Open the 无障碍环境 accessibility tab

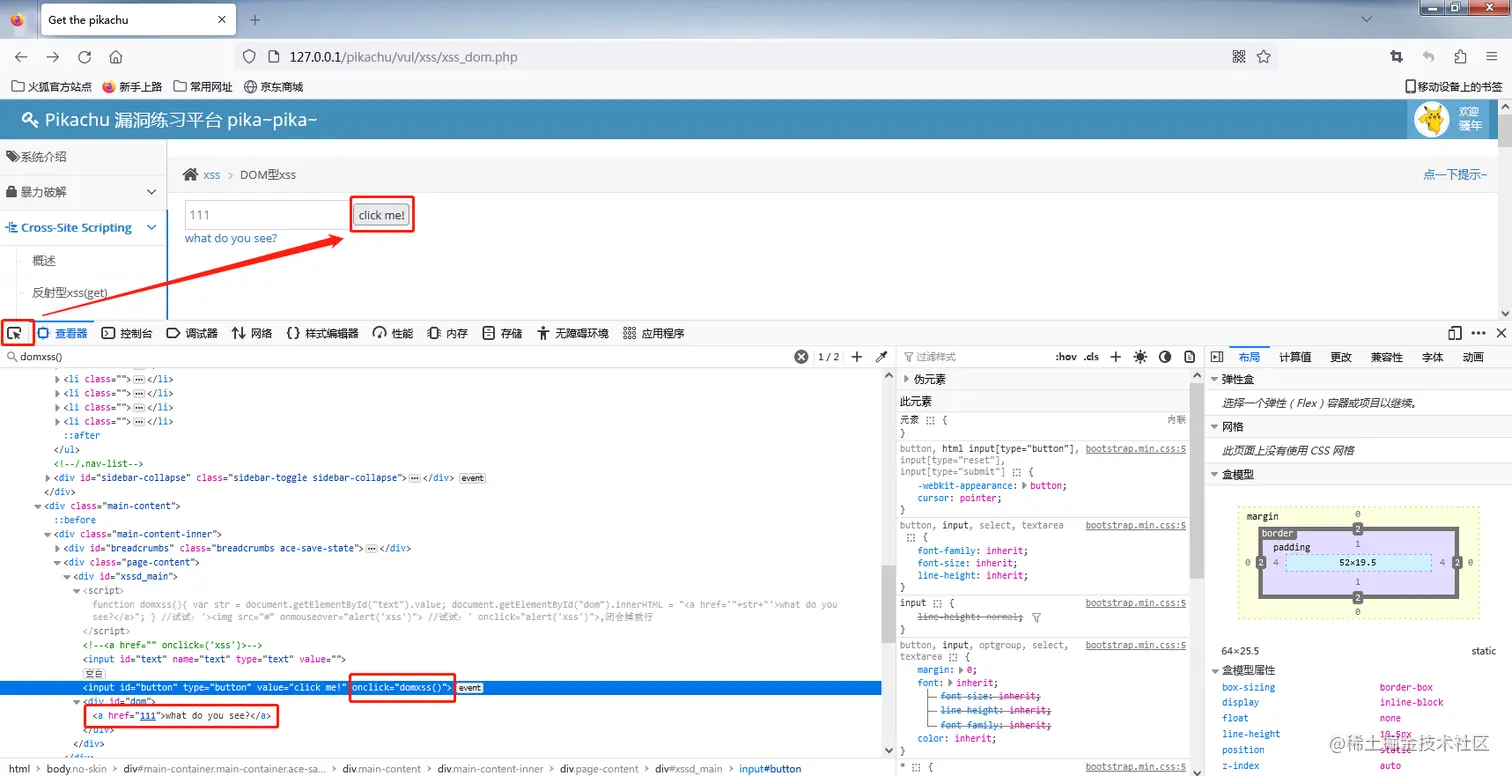572,333
